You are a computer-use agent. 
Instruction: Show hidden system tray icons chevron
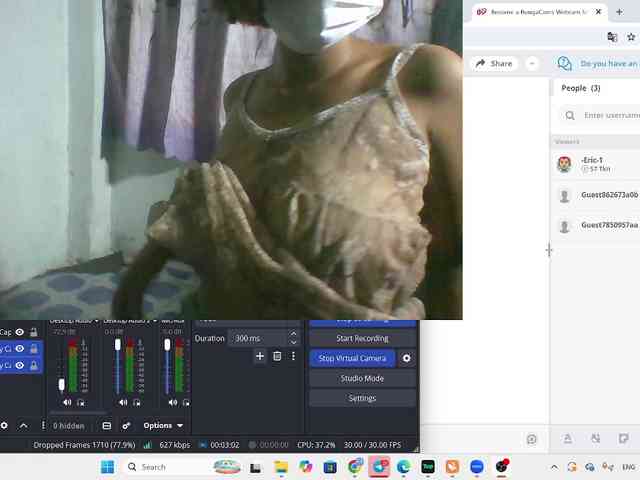(x=554, y=467)
